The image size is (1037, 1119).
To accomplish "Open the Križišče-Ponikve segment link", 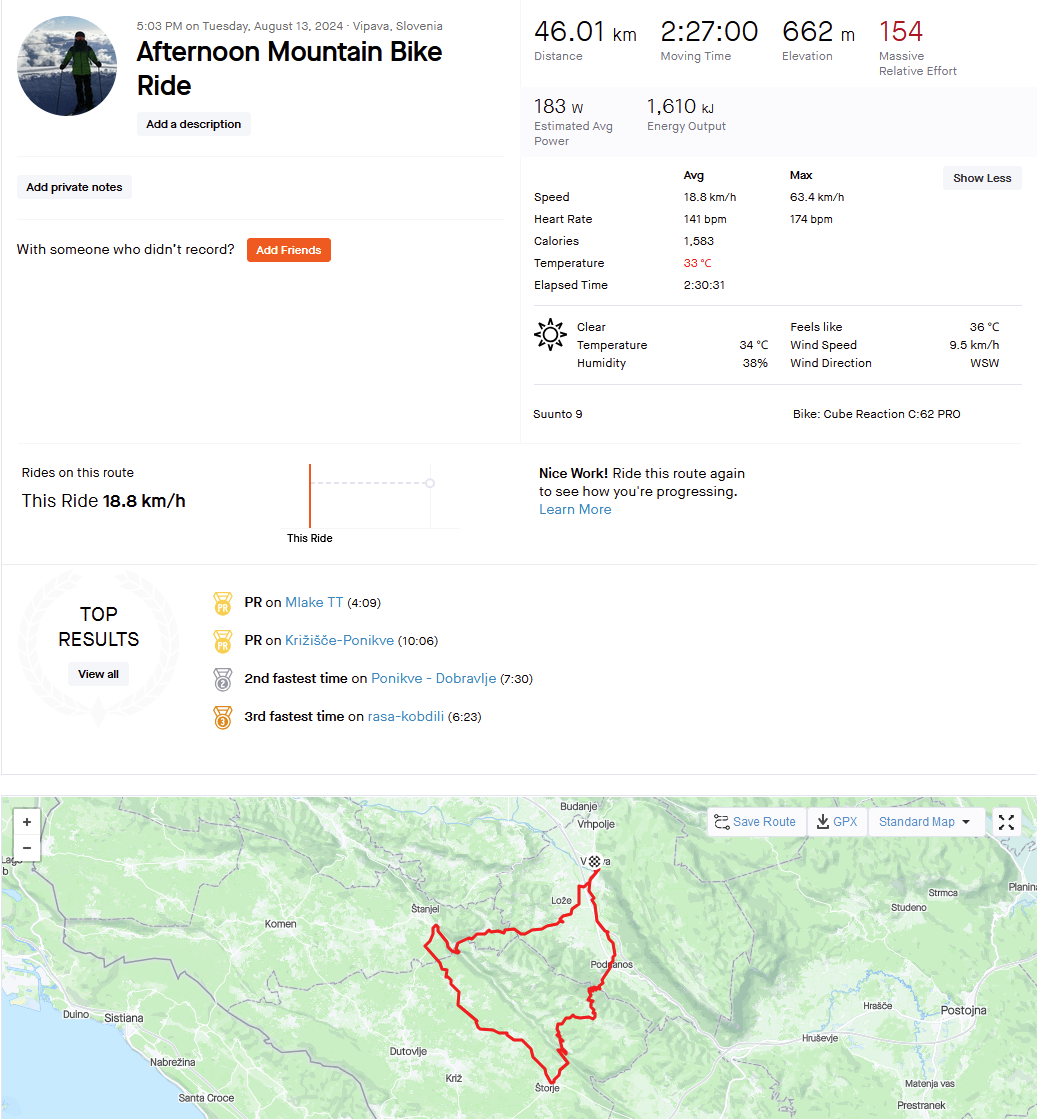I will 339,641.
